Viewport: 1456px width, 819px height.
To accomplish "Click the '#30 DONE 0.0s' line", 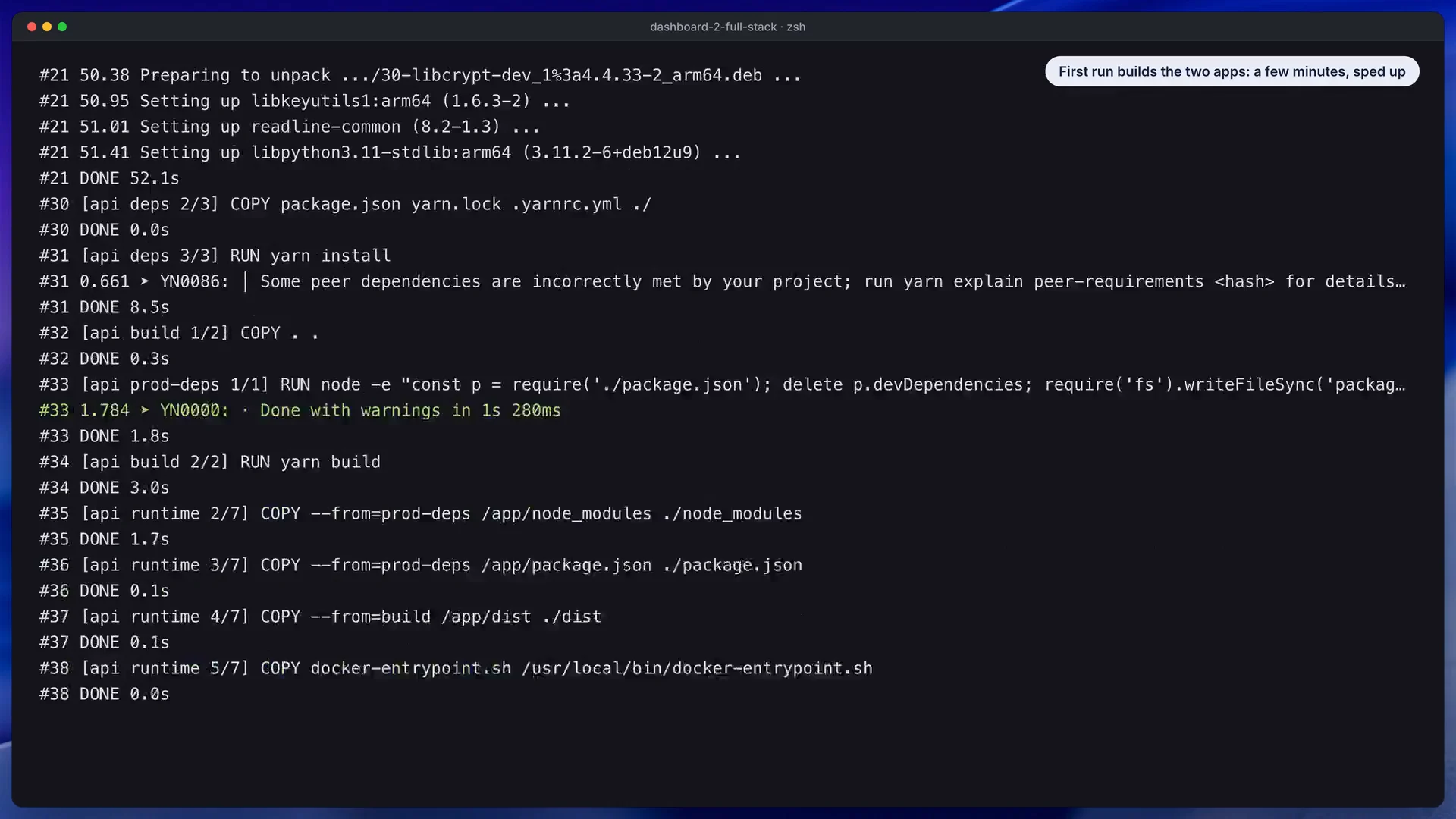I will (x=105, y=230).
